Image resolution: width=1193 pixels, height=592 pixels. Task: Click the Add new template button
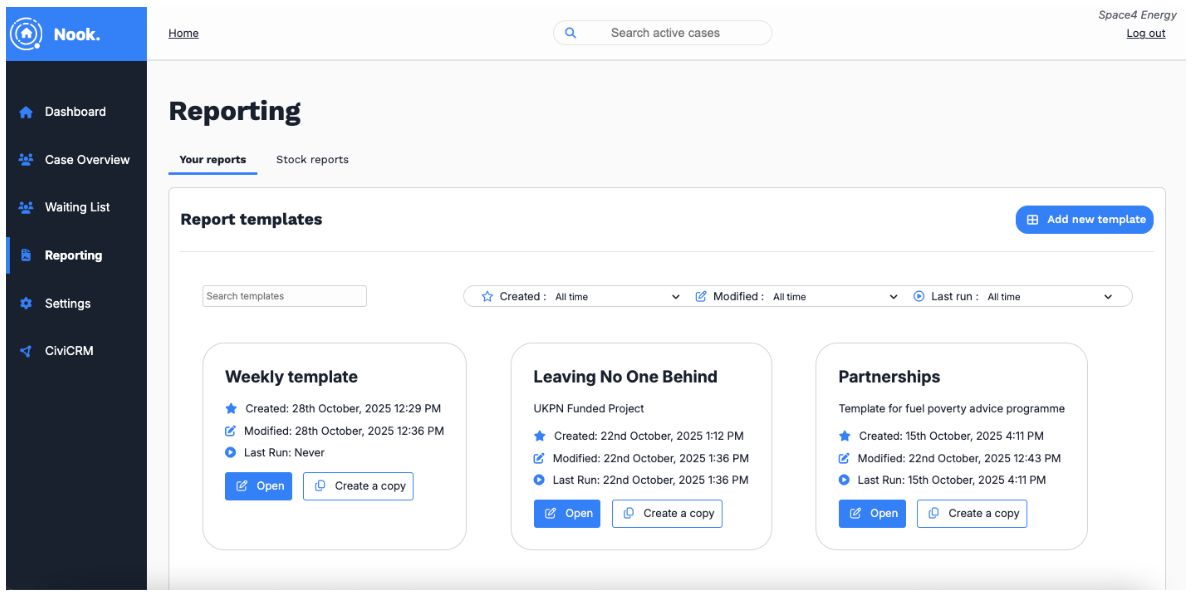pos(1084,220)
